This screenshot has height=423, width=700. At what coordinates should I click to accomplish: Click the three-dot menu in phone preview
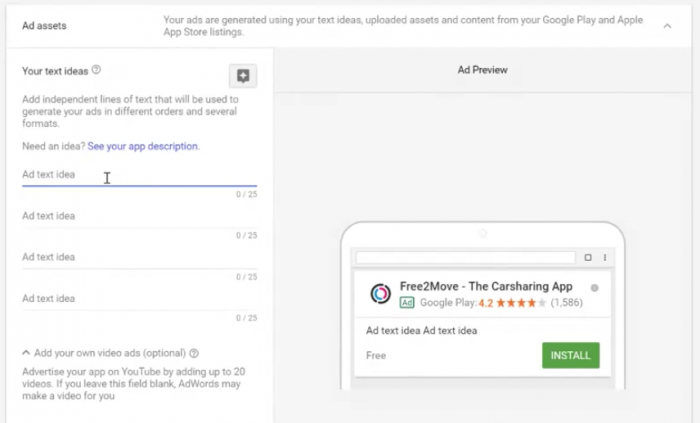[605, 257]
